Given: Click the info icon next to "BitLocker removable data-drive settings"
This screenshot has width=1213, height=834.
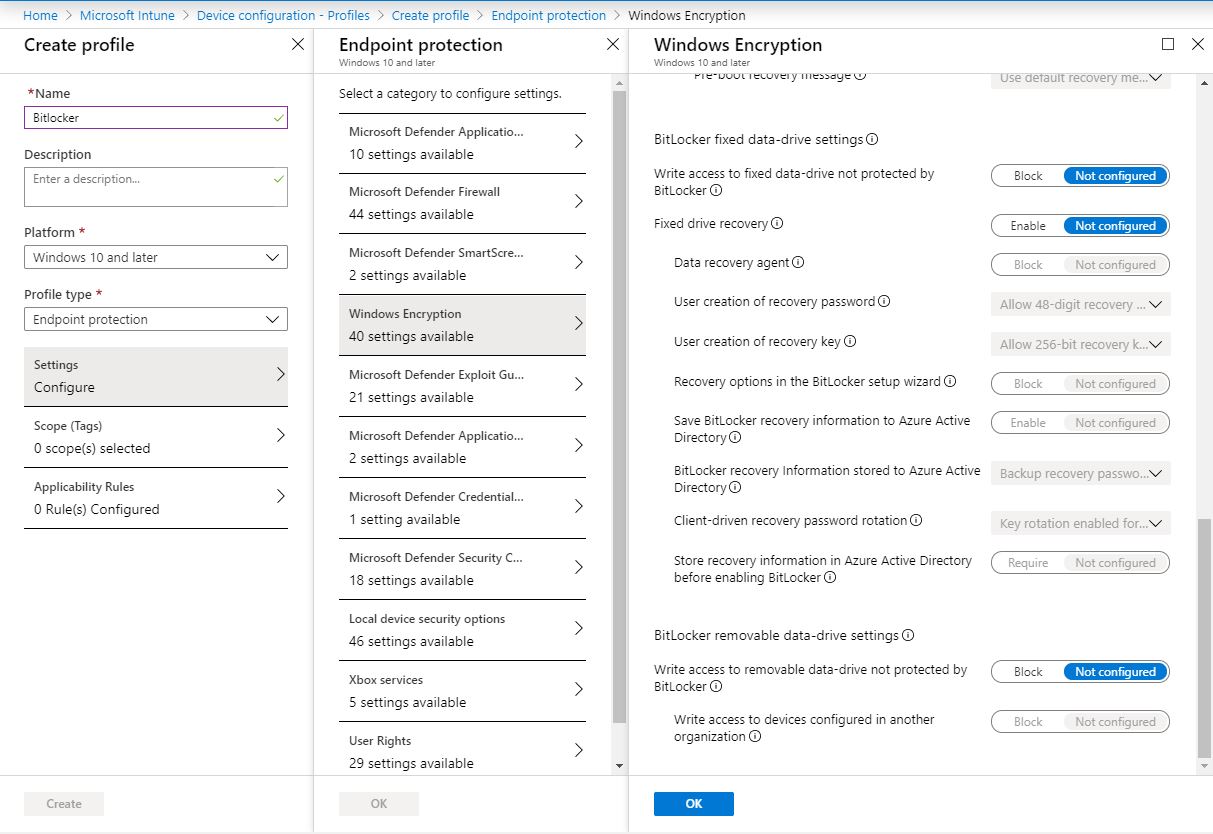Looking at the screenshot, I should [x=905, y=635].
